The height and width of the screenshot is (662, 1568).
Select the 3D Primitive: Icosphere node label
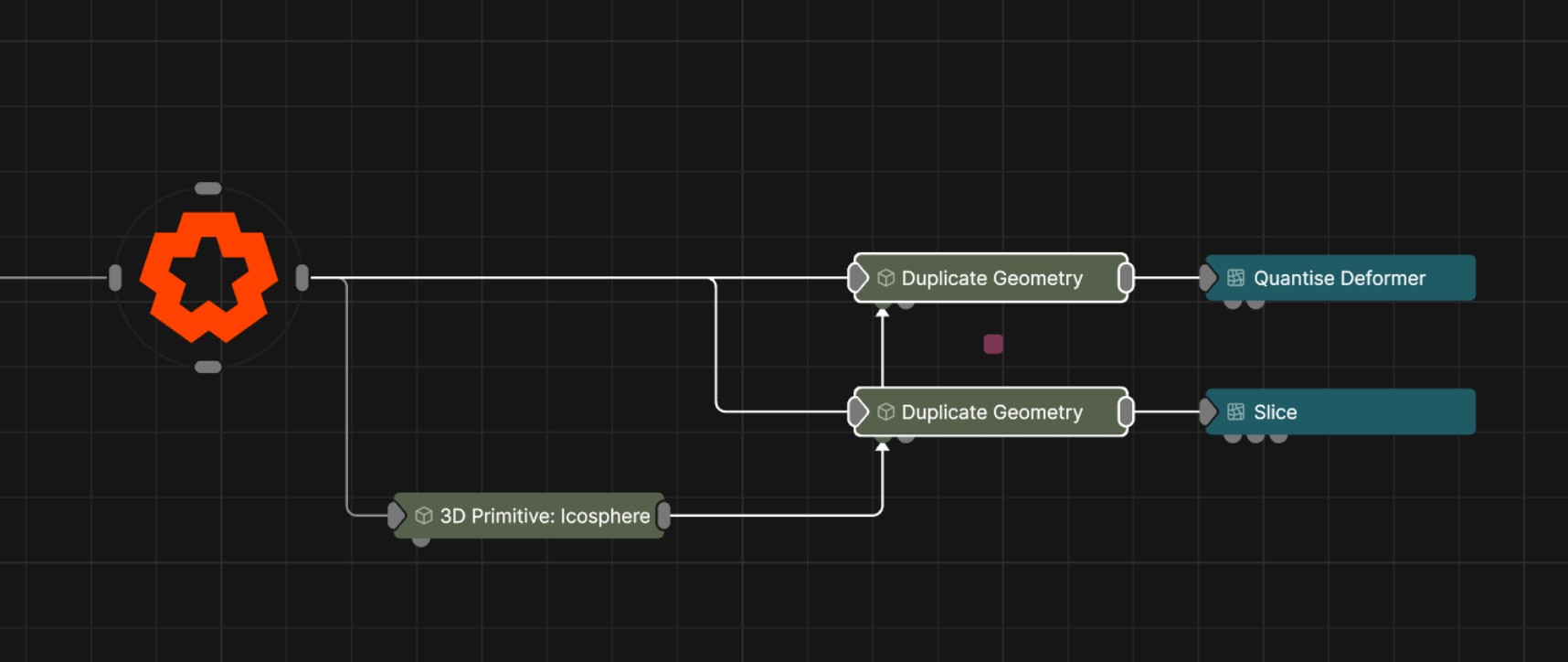545,516
